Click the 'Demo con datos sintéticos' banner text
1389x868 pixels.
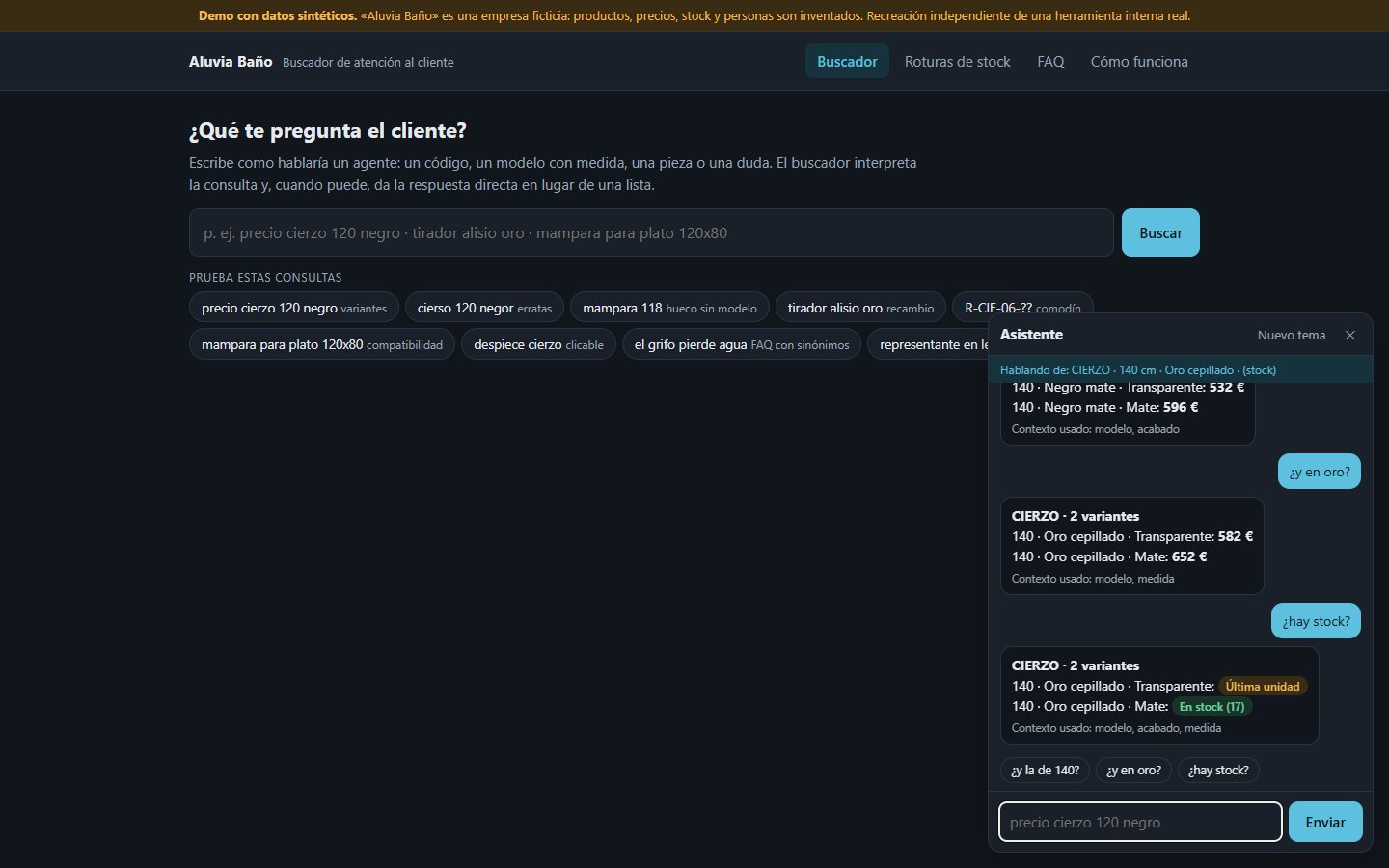694,15
